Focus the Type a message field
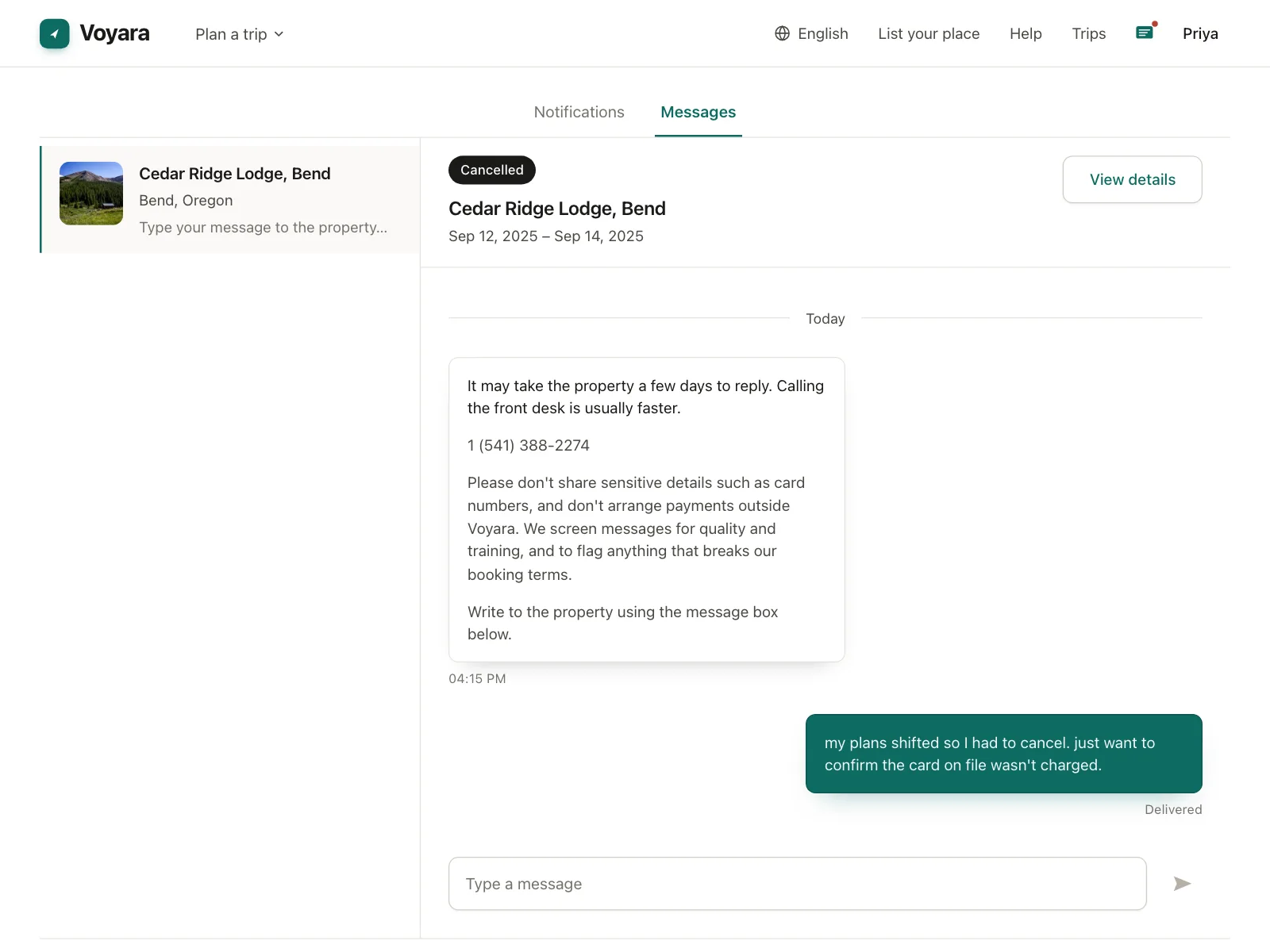Image resolution: width=1270 pixels, height=952 pixels. pos(798,884)
